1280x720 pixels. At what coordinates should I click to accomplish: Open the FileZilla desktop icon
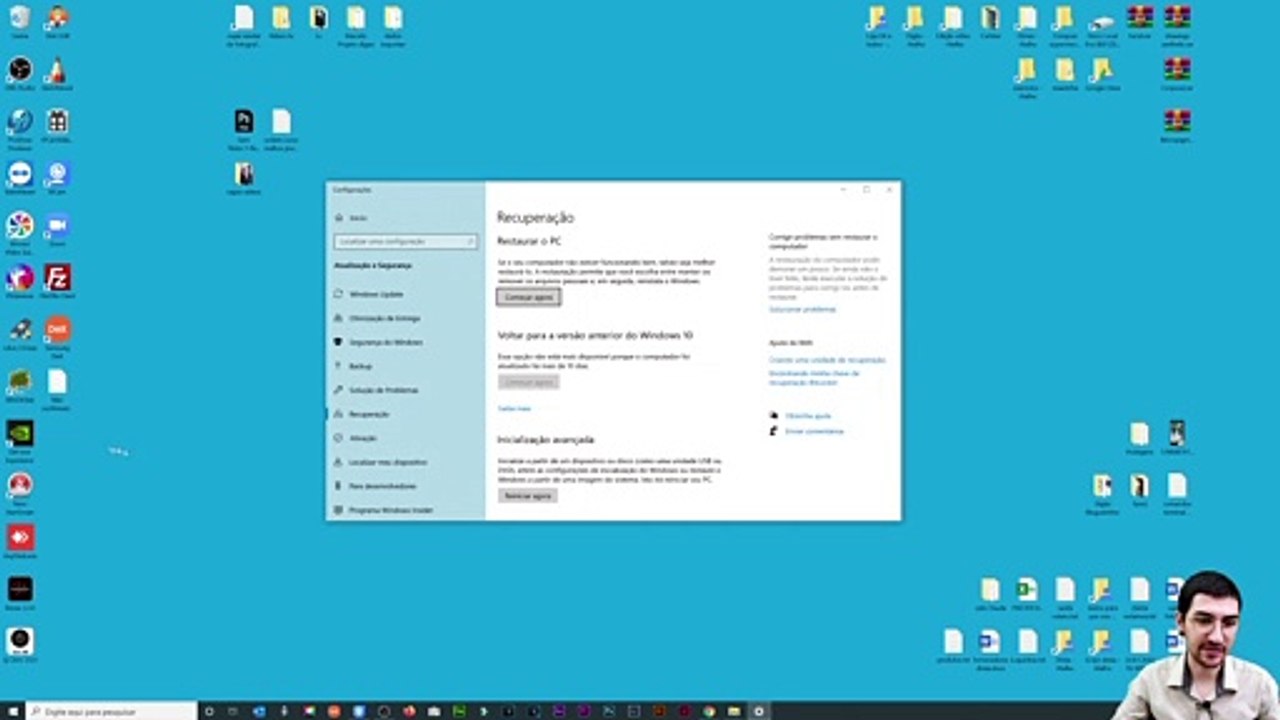[57, 278]
